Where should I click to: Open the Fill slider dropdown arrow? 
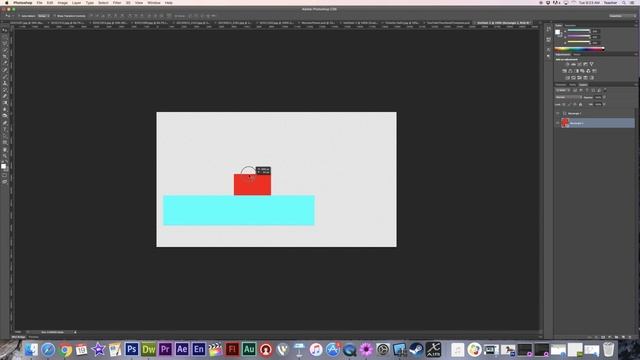tap(604, 104)
